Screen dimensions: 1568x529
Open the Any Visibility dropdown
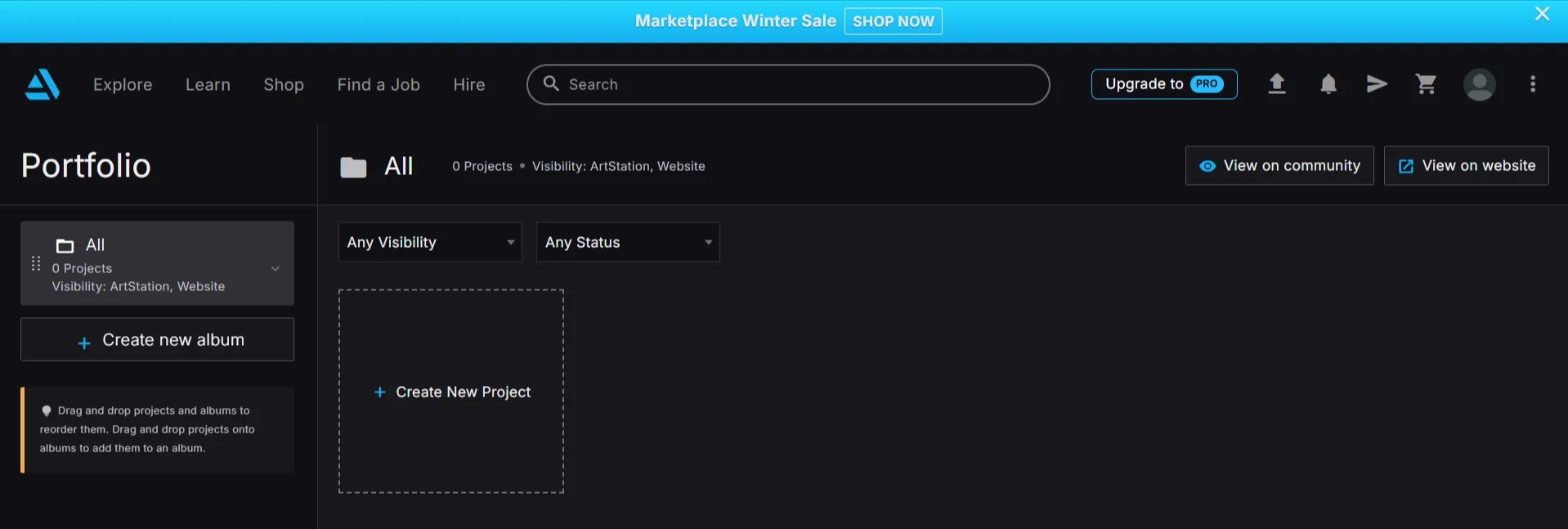pos(430,242)
